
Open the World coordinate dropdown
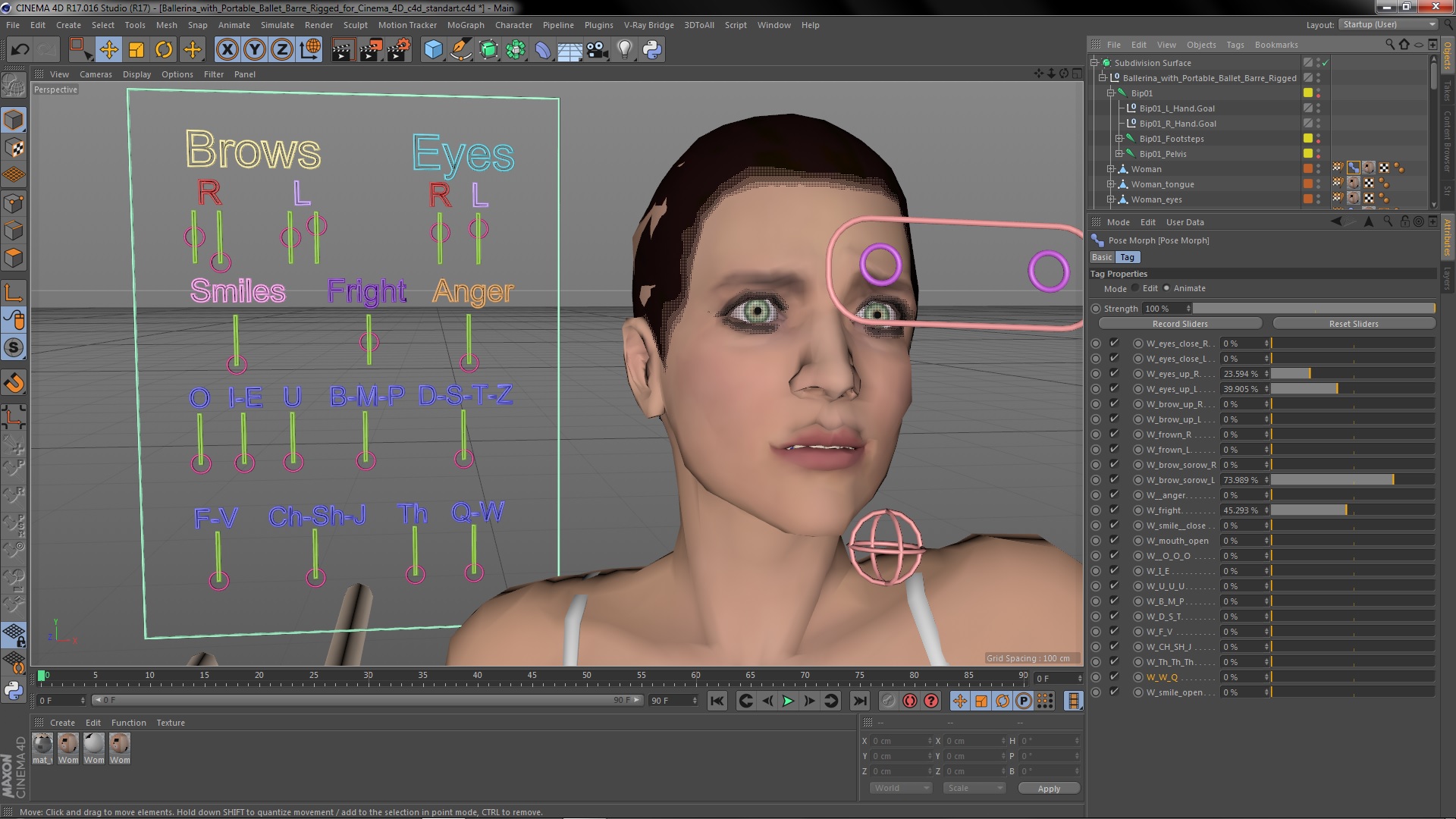coord(900,789)
